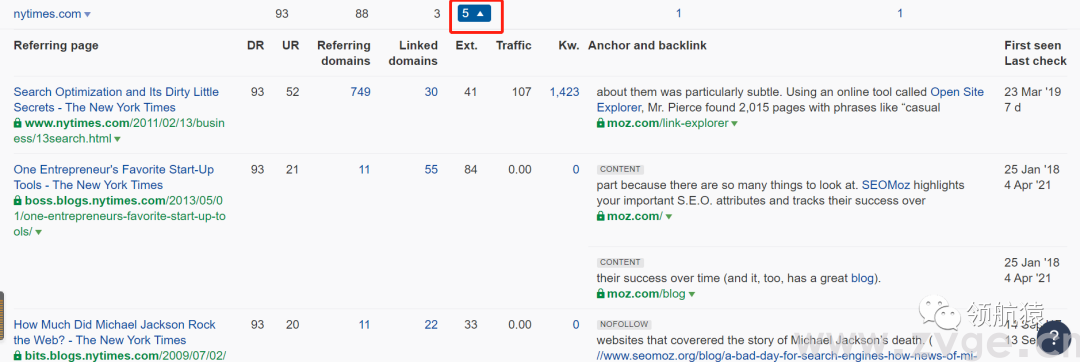Click the 22 linked domains value
This screenshot has width=1080, height=362.
click(431, 325)
